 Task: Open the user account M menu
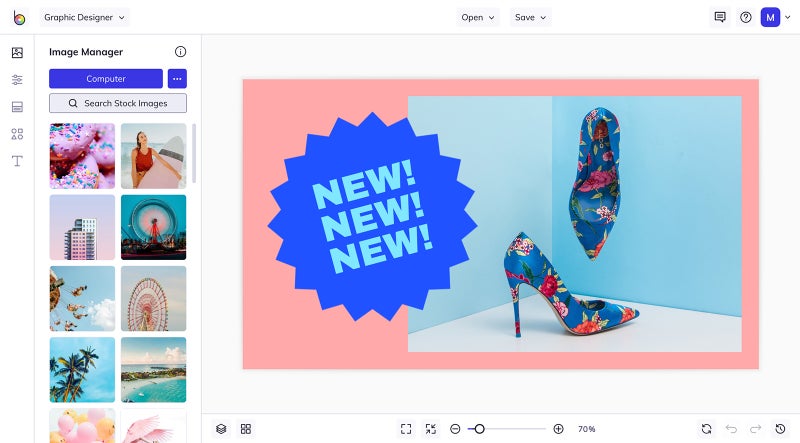[x=770, y=17]
